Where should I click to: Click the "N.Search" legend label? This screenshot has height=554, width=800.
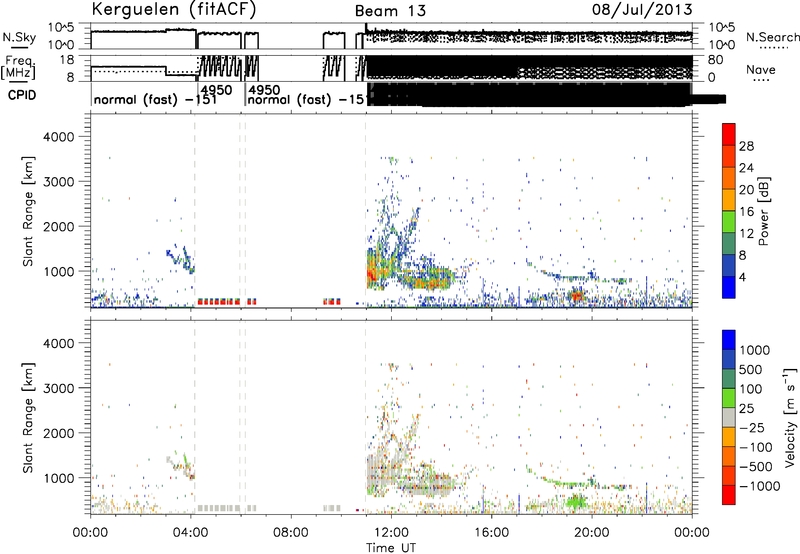click(x=772, y=37)
